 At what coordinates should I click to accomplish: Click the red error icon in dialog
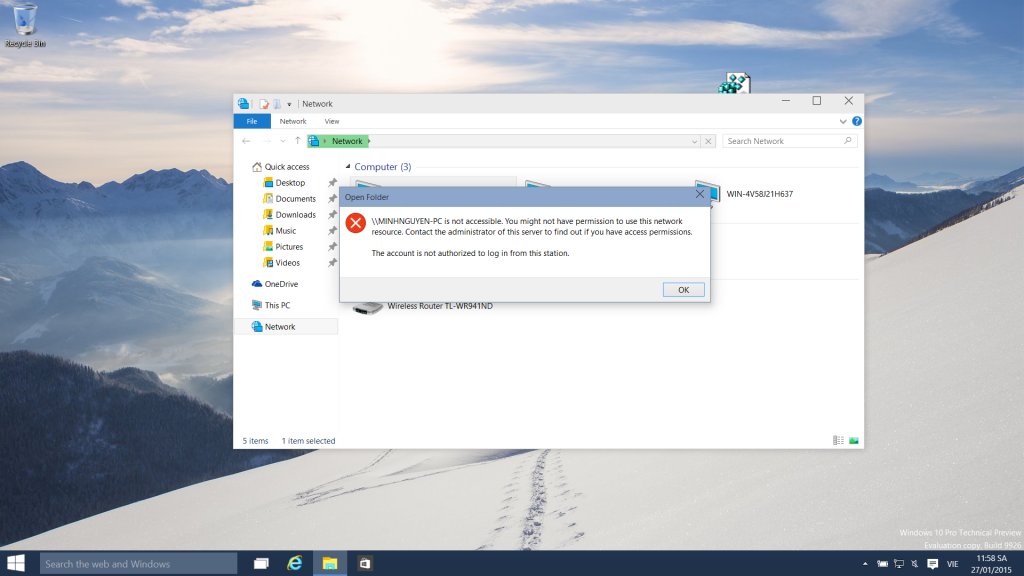tap(355, 223)
